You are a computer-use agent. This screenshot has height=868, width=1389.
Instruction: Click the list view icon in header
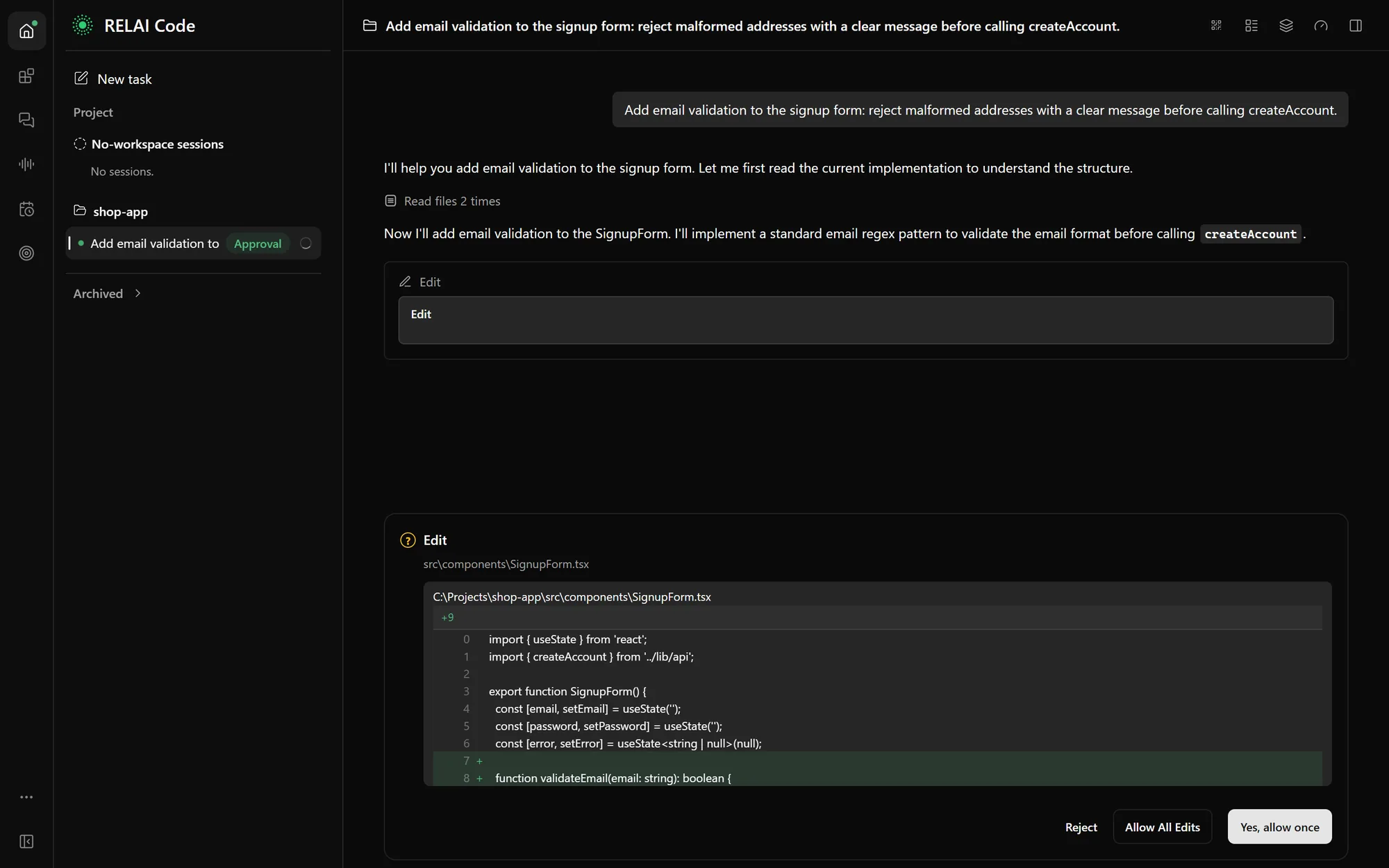pos(1251,26)
